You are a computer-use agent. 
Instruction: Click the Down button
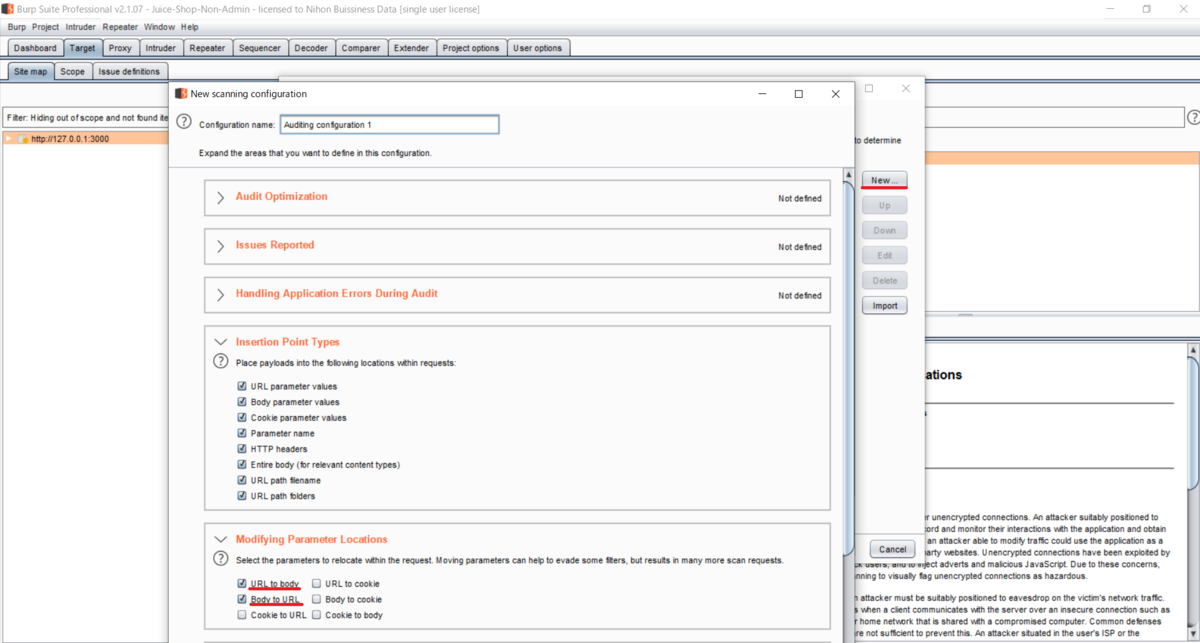pos(884,230)
